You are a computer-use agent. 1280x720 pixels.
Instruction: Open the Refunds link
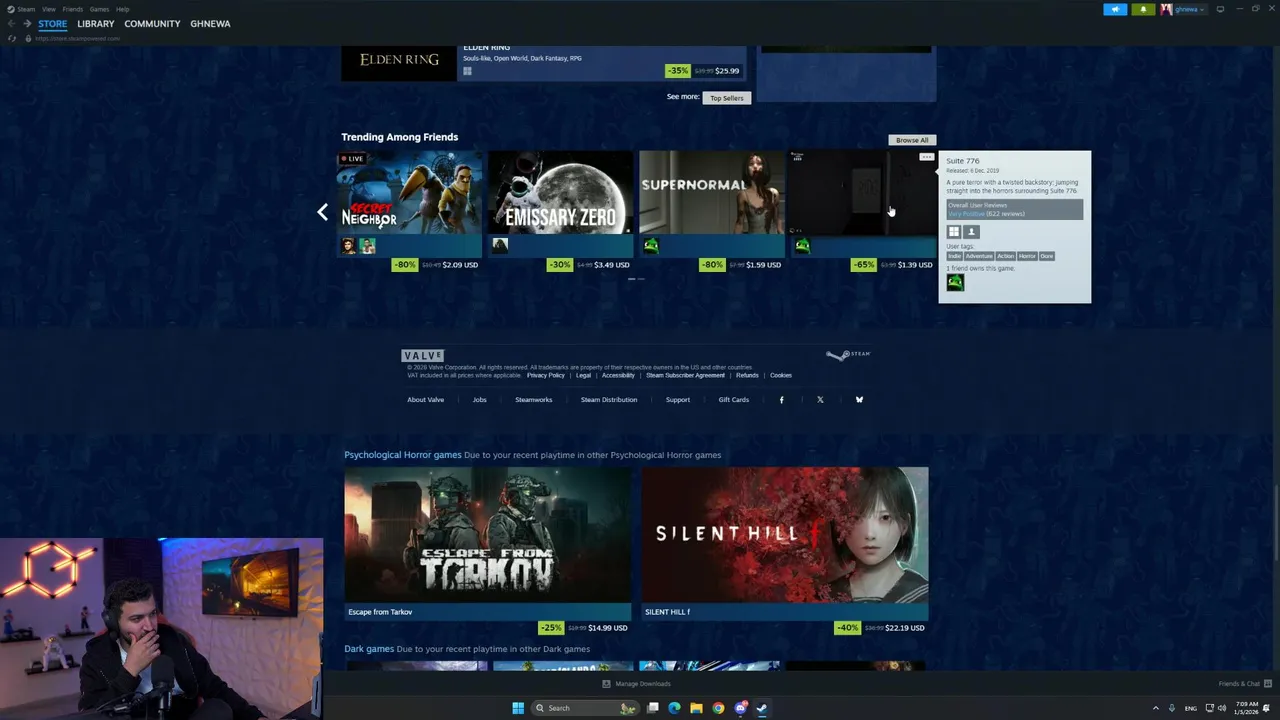[747, 375]
